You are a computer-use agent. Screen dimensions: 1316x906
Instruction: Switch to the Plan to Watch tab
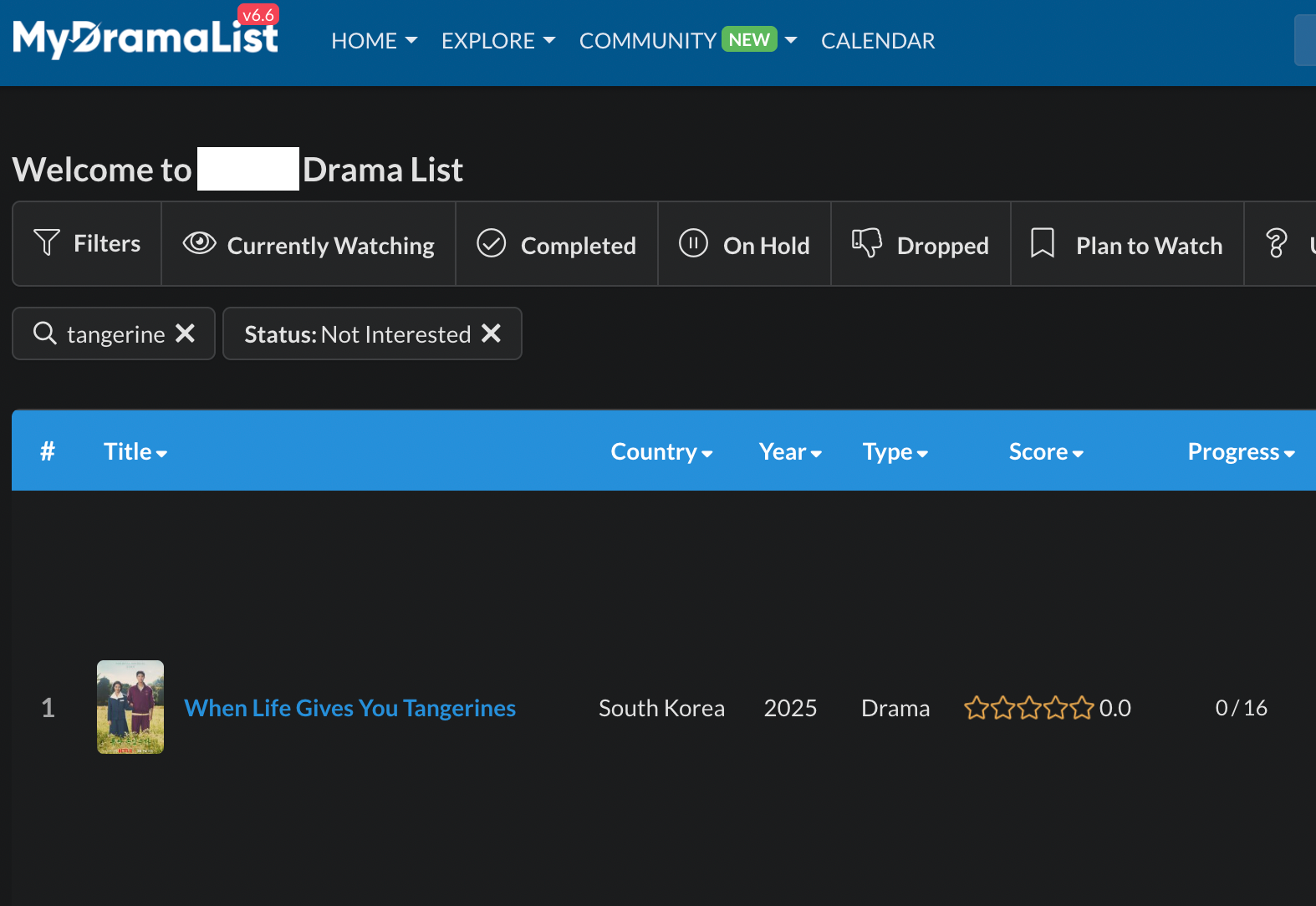point(1127,244)
